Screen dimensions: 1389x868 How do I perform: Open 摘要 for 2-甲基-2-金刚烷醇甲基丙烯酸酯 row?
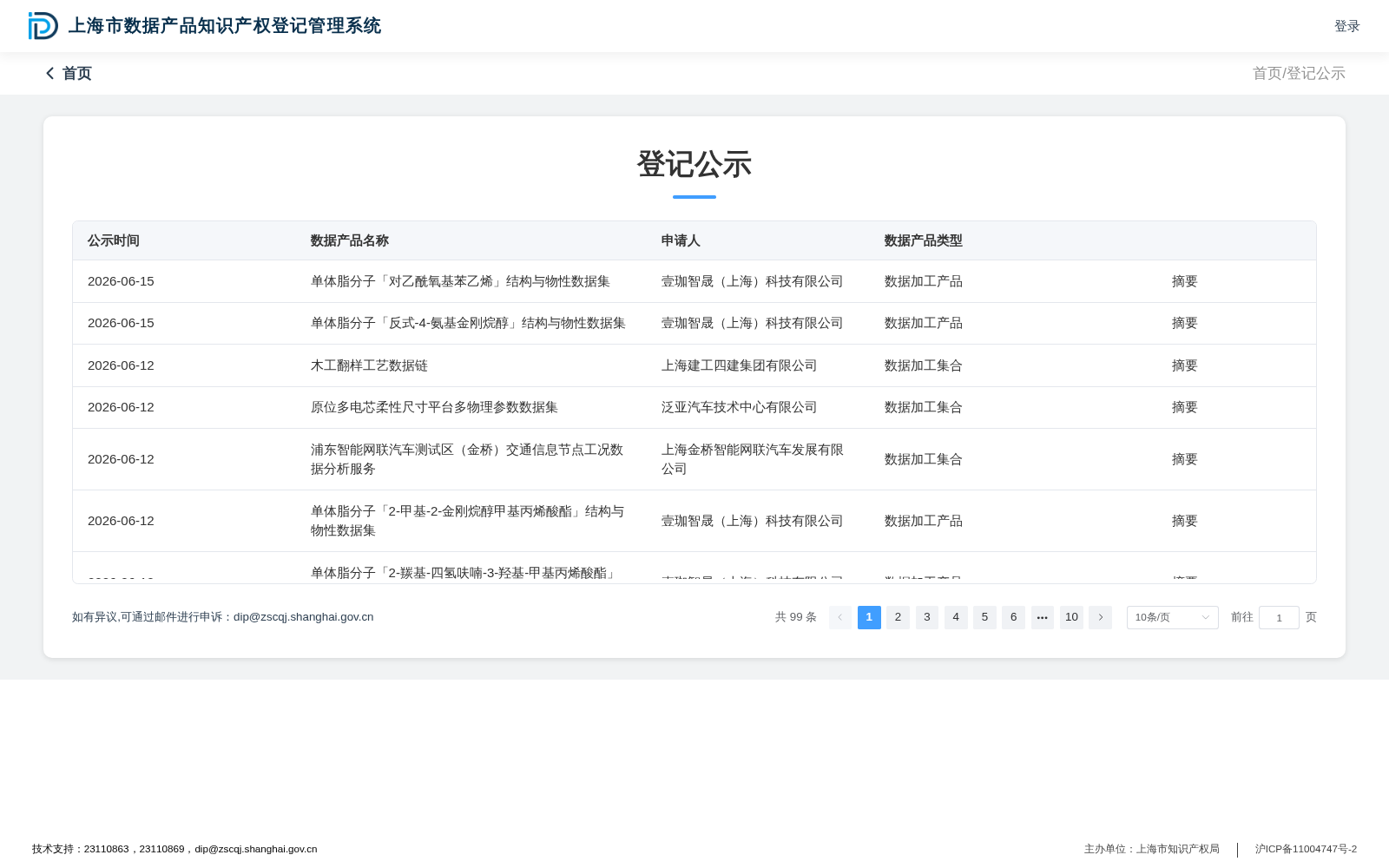coord(1184,521)
